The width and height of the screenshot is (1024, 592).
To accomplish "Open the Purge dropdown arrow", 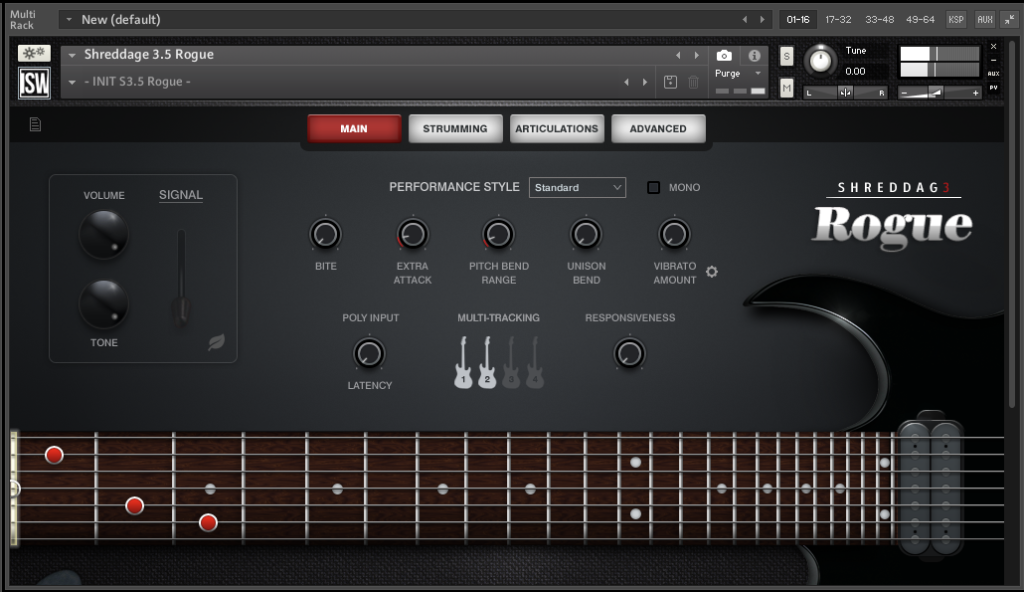I will [x=758, y=73].
